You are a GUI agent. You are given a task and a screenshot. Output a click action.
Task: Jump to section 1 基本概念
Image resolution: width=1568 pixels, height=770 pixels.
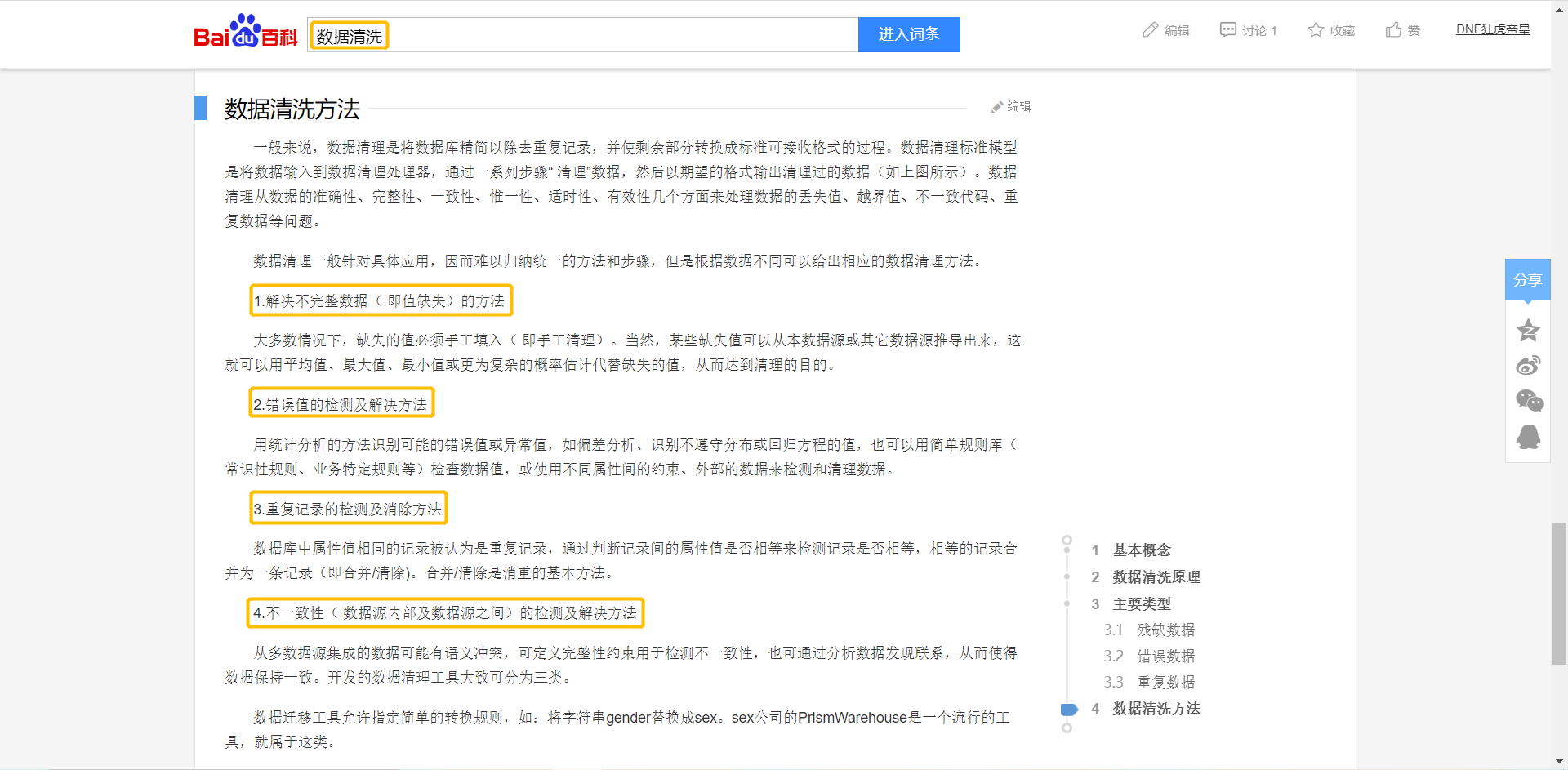[1140, 550]
